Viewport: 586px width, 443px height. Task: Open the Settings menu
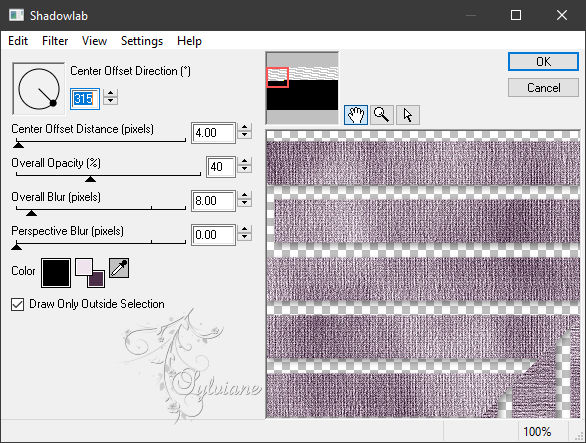point(142,41)
